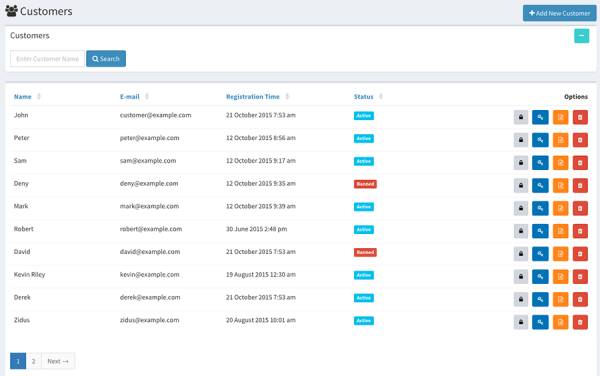Click email customer@example.com
The height and width of the screenshot is (376, 600).
point(155,115)
